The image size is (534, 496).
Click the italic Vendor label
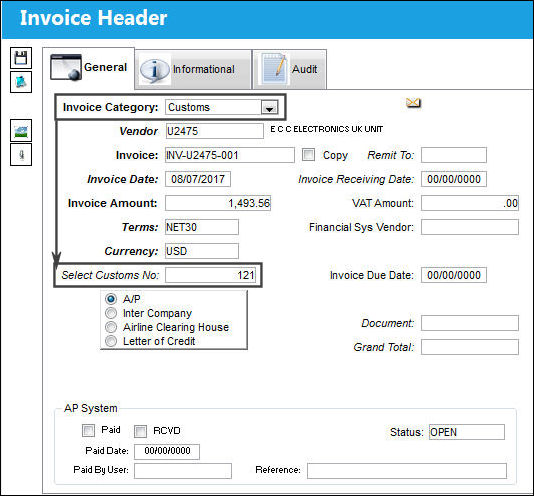point(138,131)
